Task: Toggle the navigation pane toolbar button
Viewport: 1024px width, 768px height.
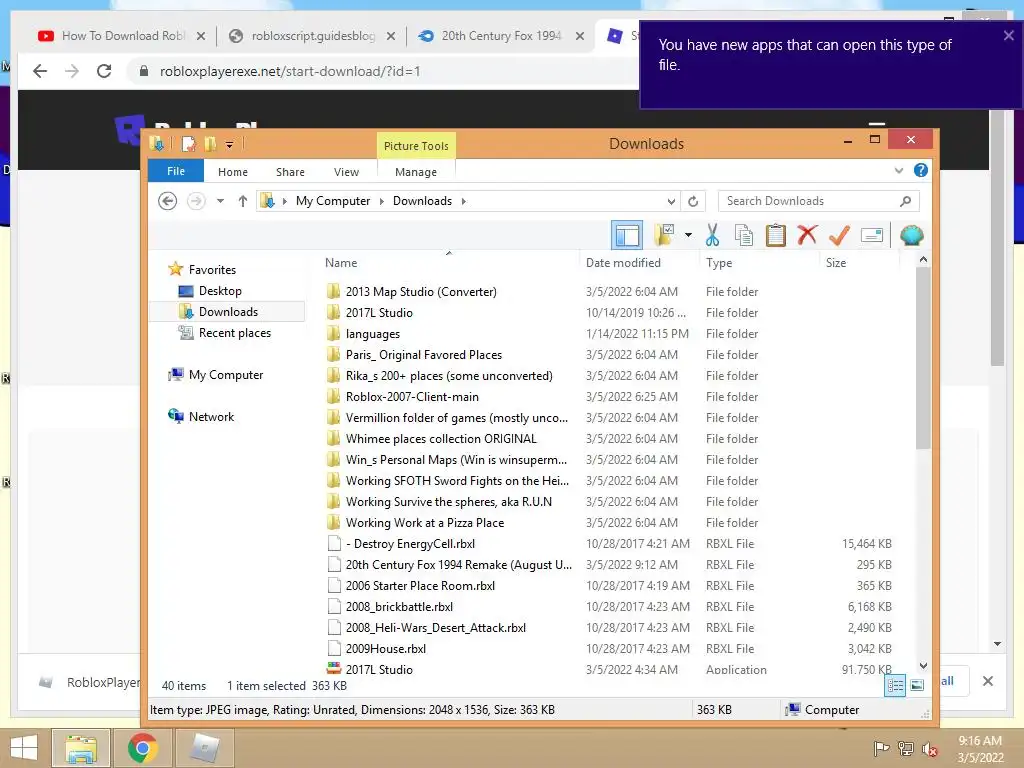Action: [627, 235]
